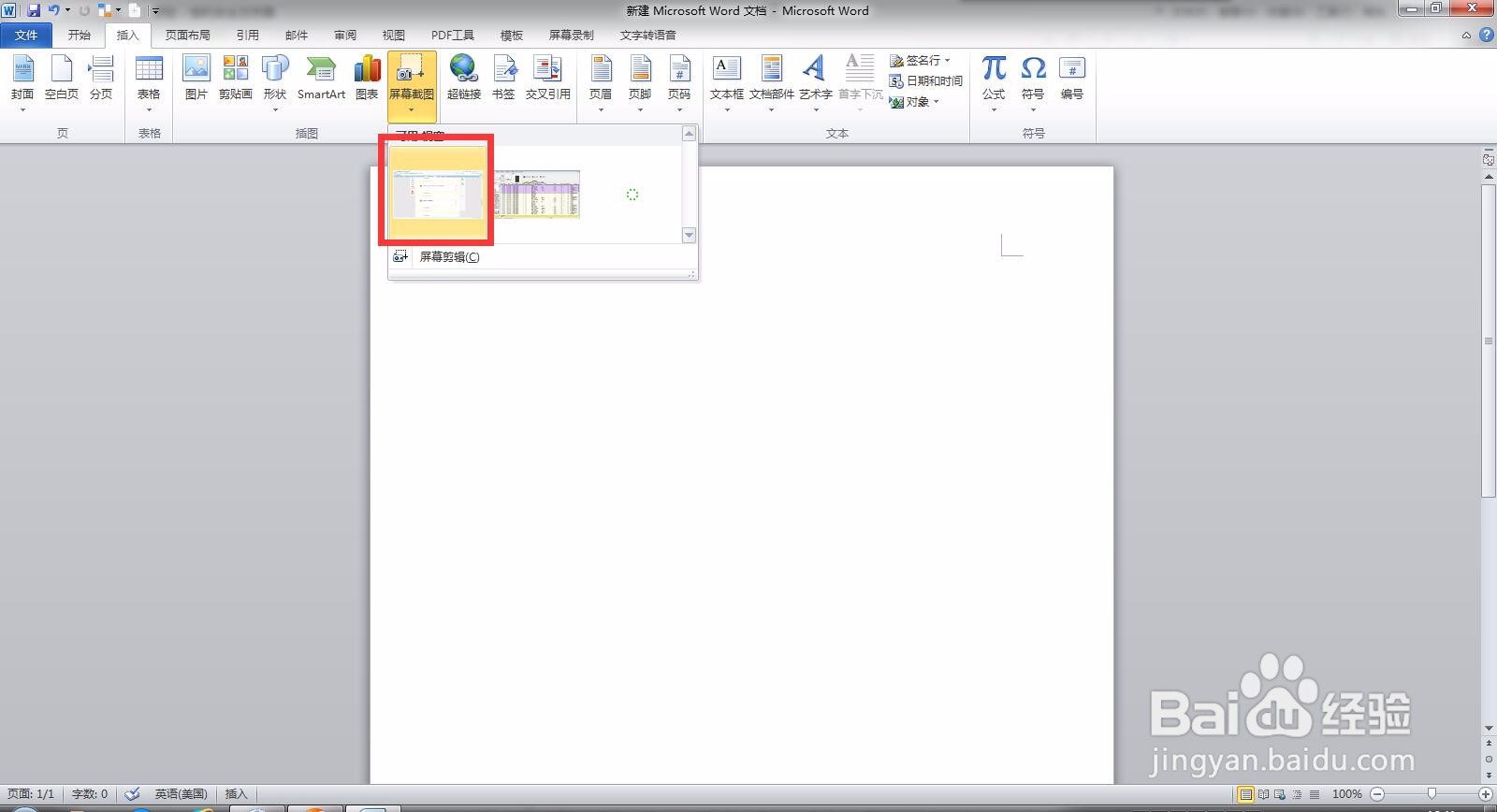Image resolution: width=1497 pixels, height=812 pixels.
Task: Insert a text box via 文本框
Action: click(x=727, y=83)
